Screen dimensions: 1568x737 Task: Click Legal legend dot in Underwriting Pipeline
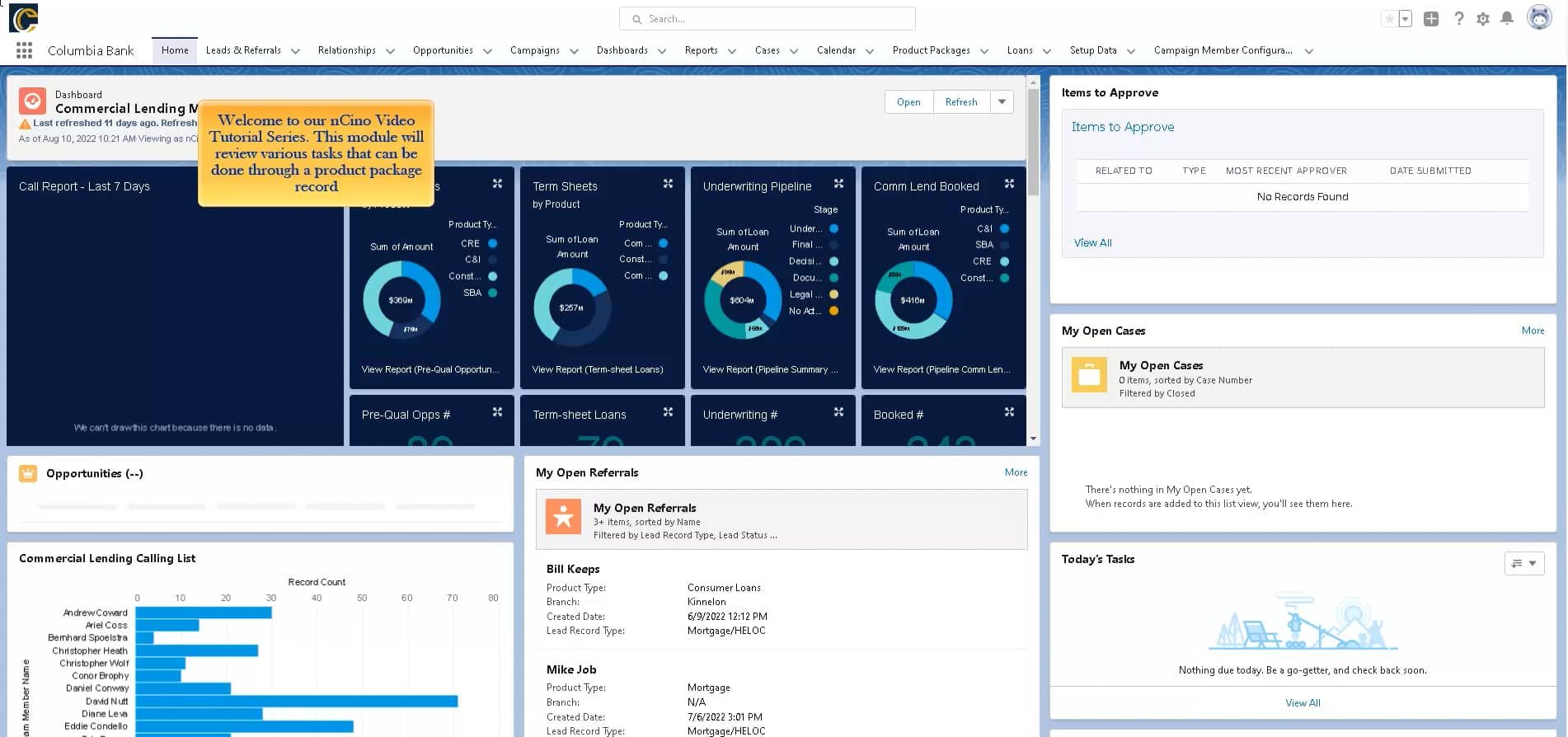[833, 294]
